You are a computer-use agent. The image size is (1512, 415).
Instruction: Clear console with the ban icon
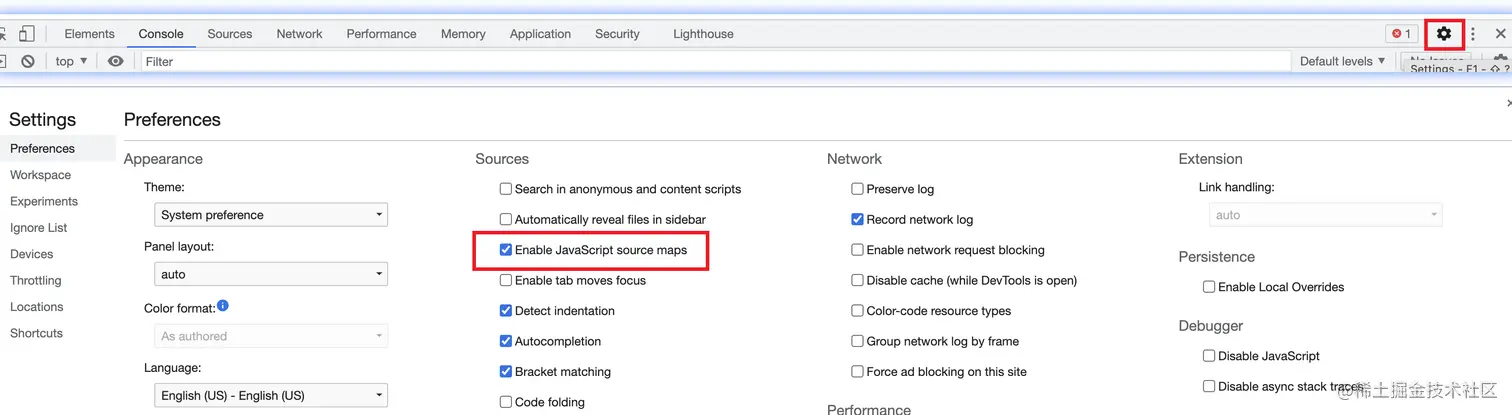click(x=28, y=61)
